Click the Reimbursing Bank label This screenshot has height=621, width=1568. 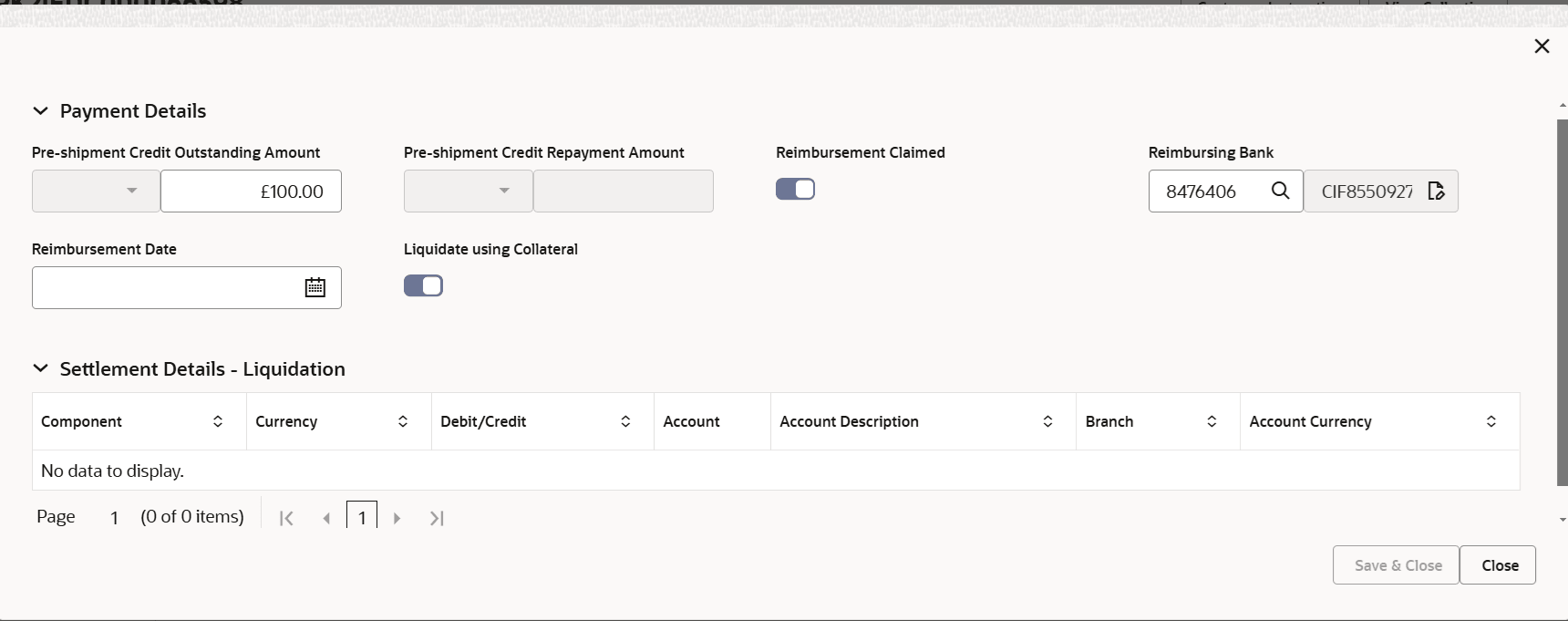coord(1211,152)
